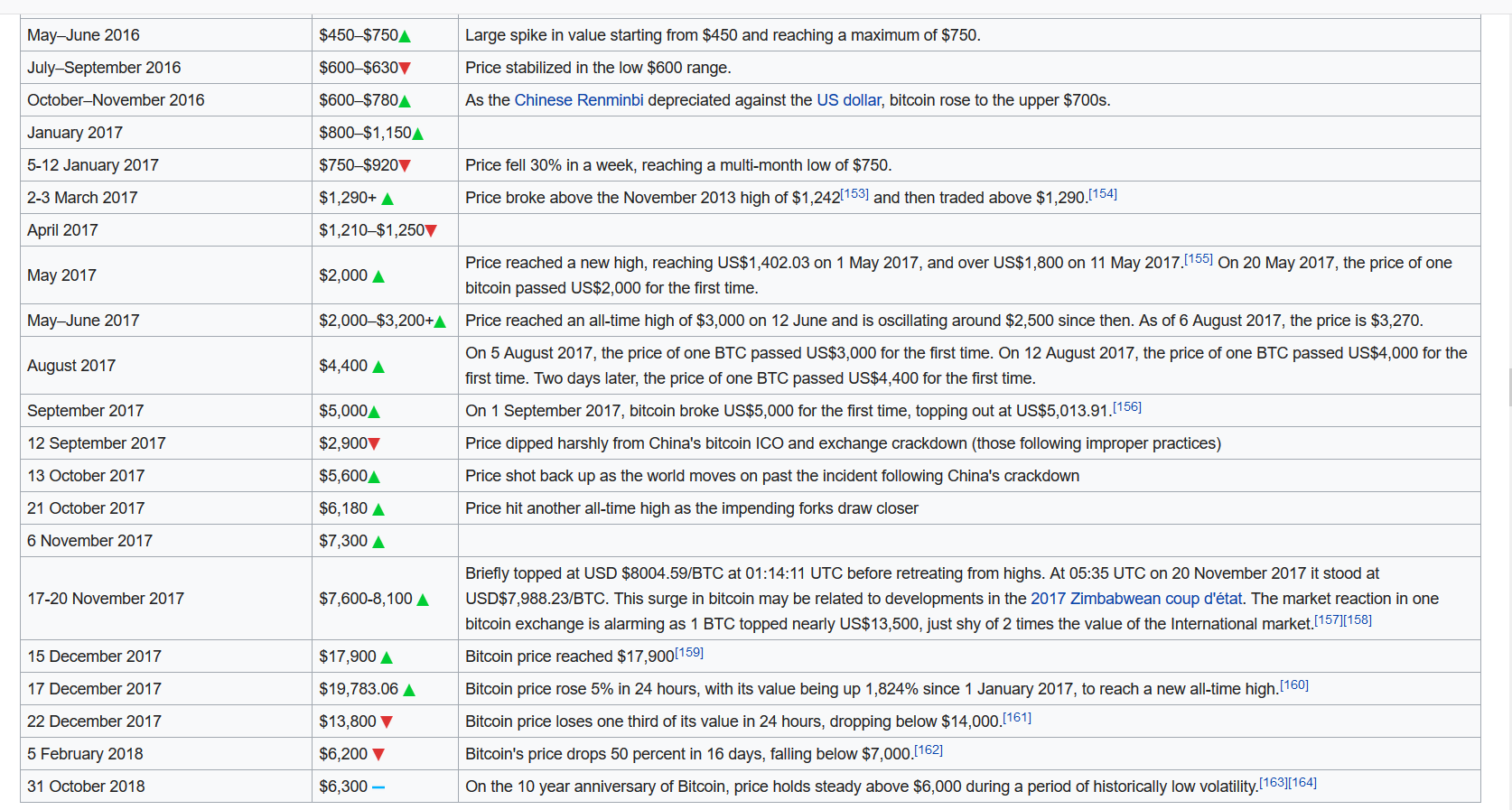Click 'Price hit another all-time high' description
The width and height of the screenshot is (1512, 810).
692,508
